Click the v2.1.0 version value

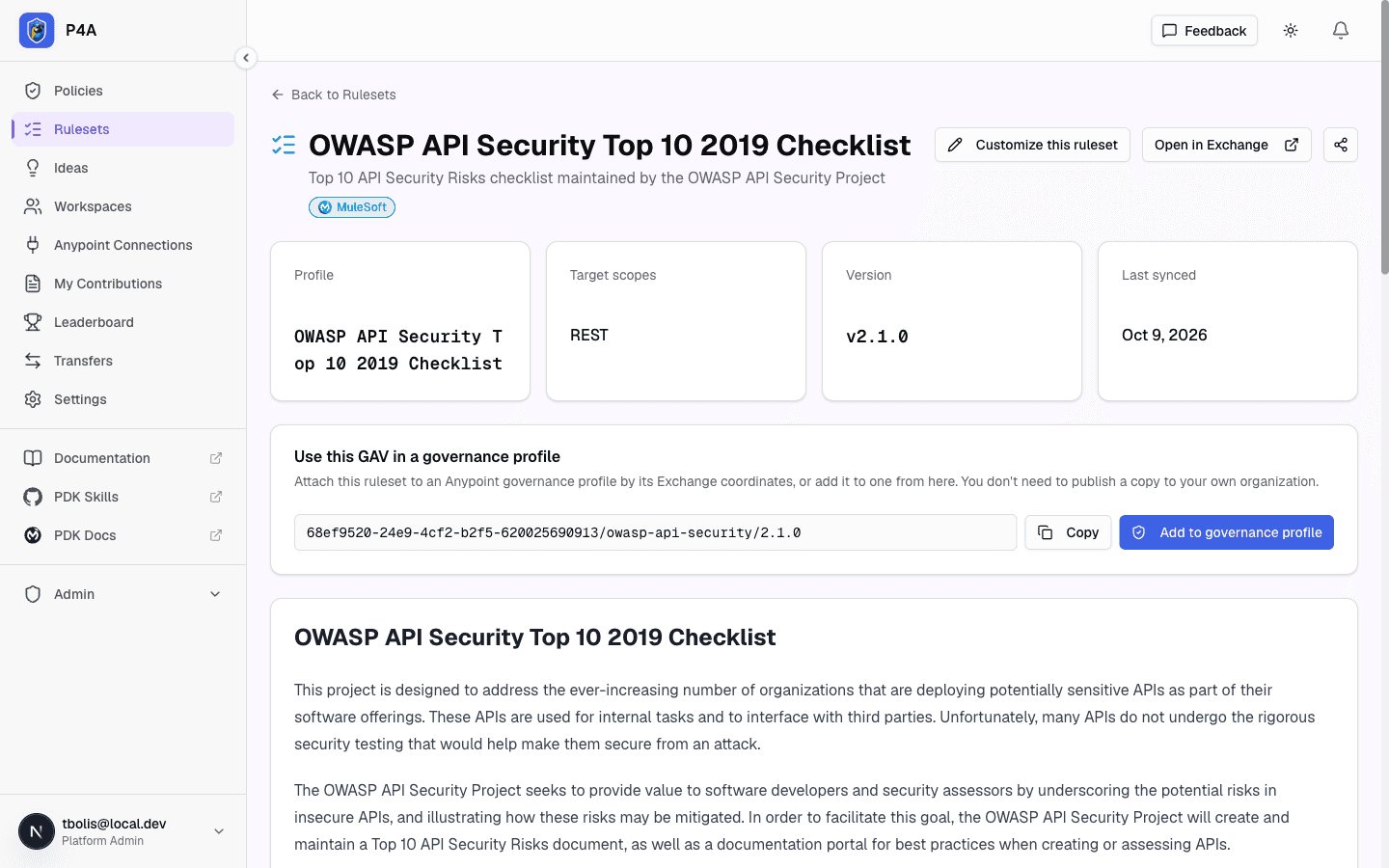(877, 337)
